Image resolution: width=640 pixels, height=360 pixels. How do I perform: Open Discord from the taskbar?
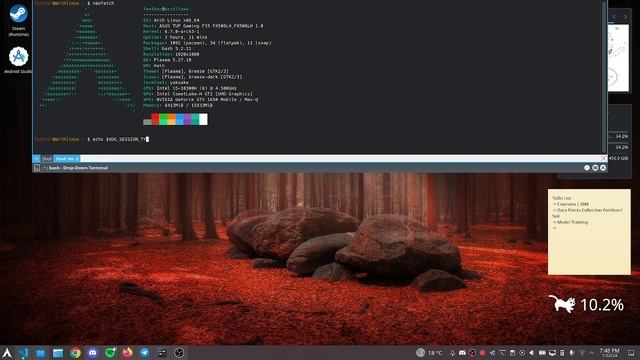pos(93,353)
